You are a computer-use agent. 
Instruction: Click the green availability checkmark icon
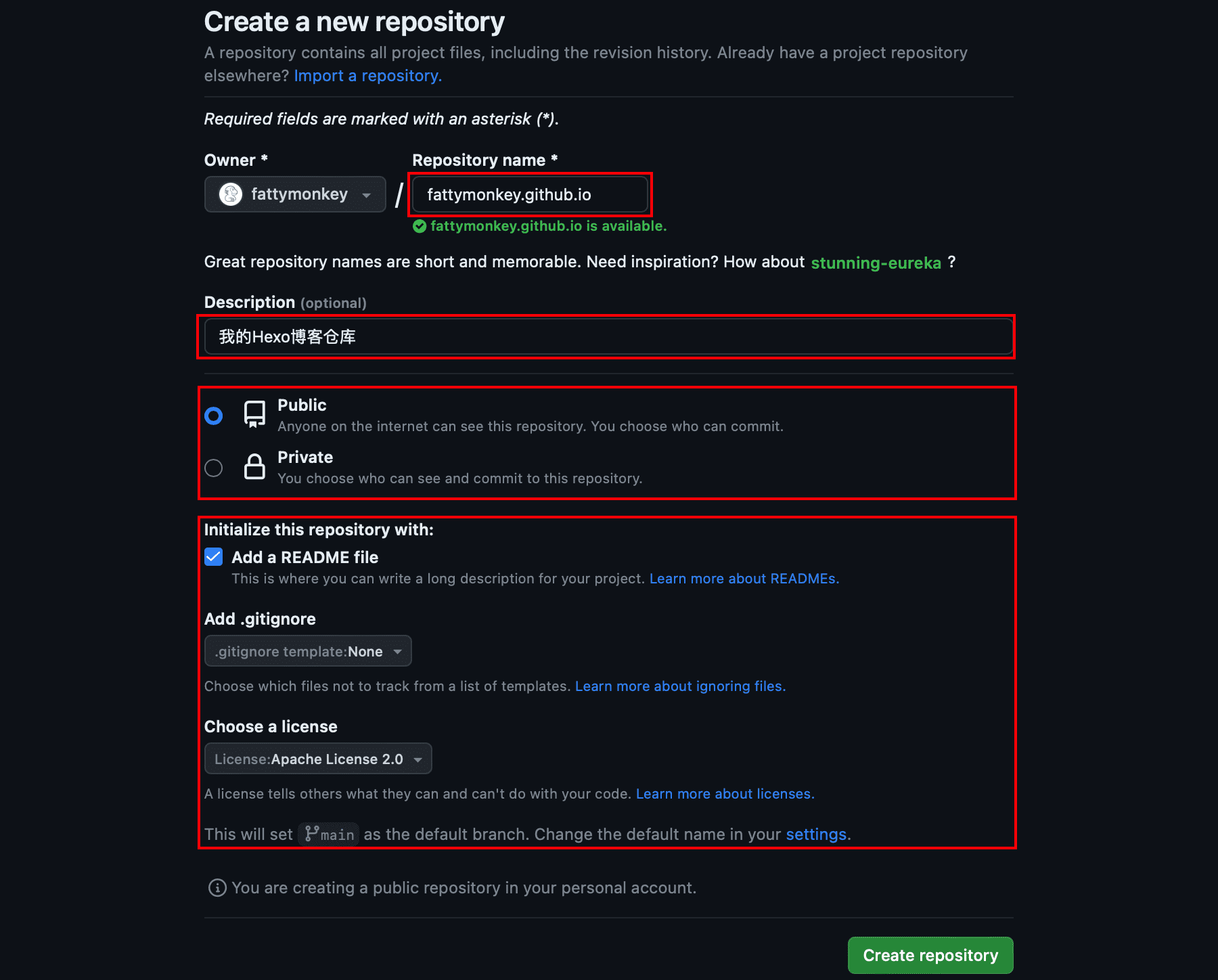420,226
